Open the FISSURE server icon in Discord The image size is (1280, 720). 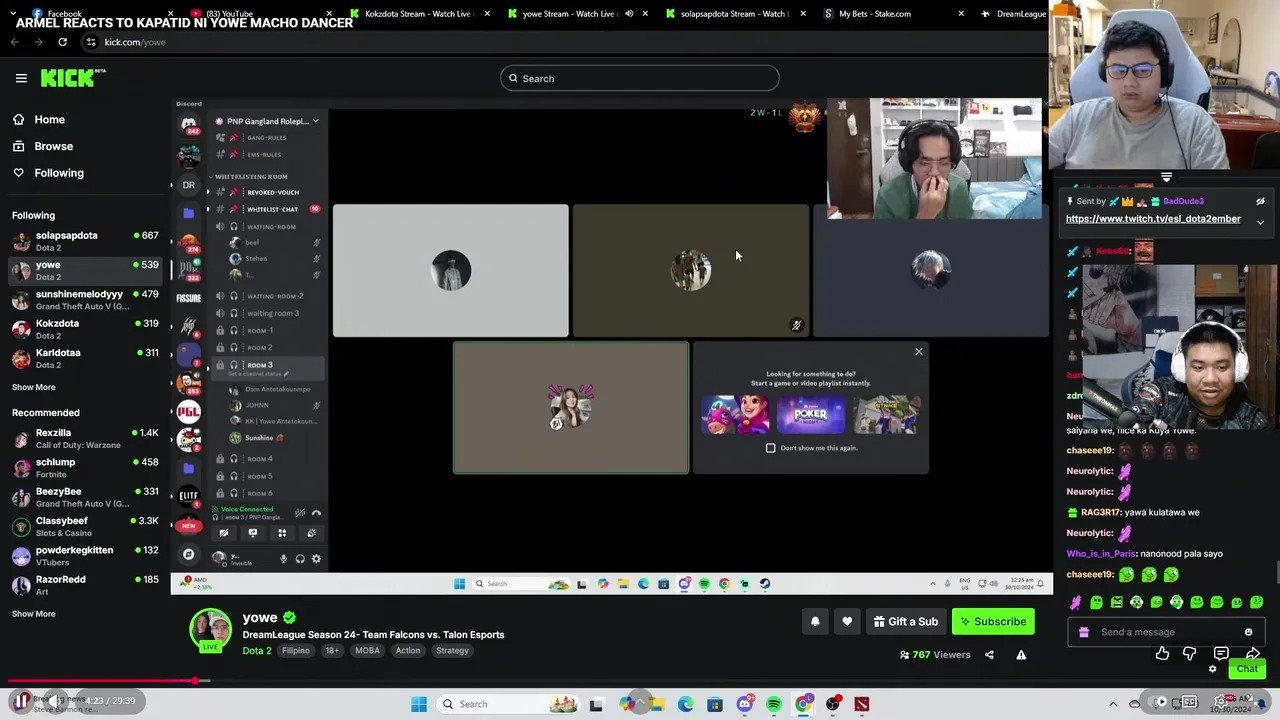[x=189, y=298]
